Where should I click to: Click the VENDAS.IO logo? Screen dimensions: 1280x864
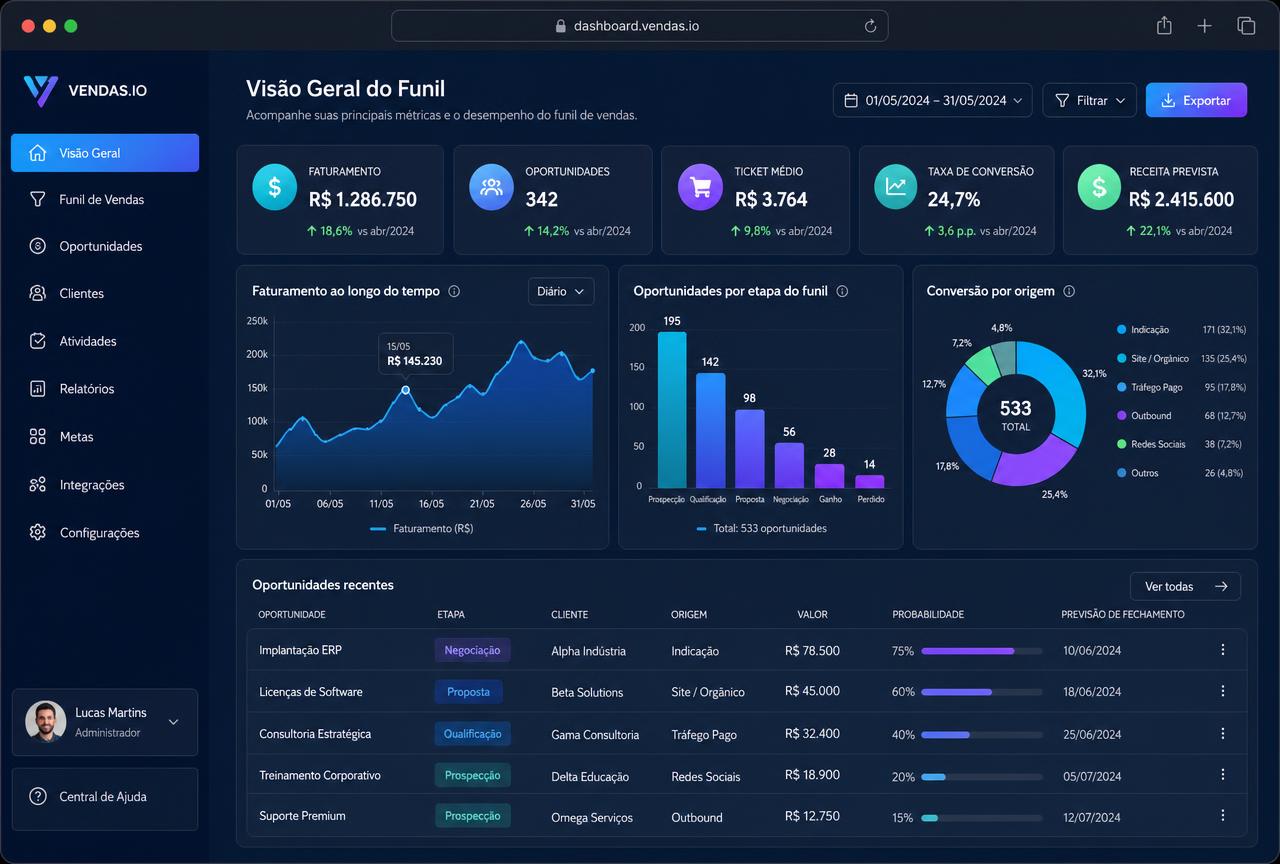pos(85,90)
